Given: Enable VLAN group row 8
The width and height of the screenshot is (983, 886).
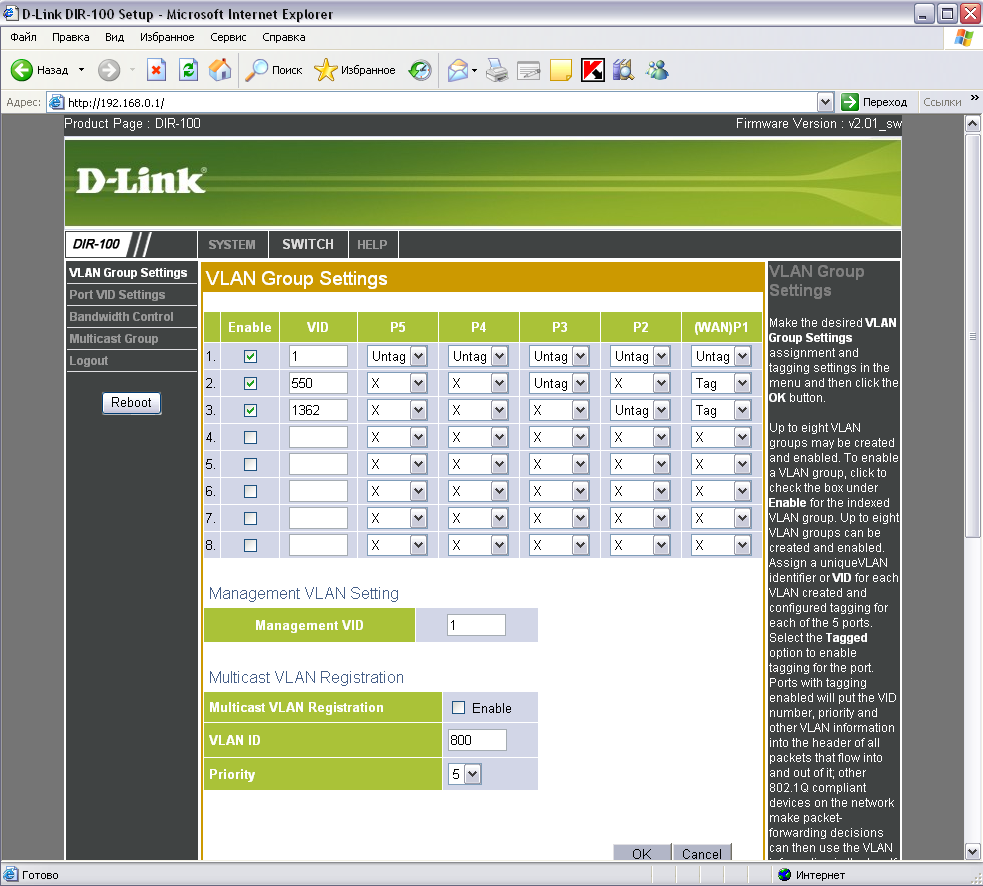Looking at the screenshot, I should (250, 546).
